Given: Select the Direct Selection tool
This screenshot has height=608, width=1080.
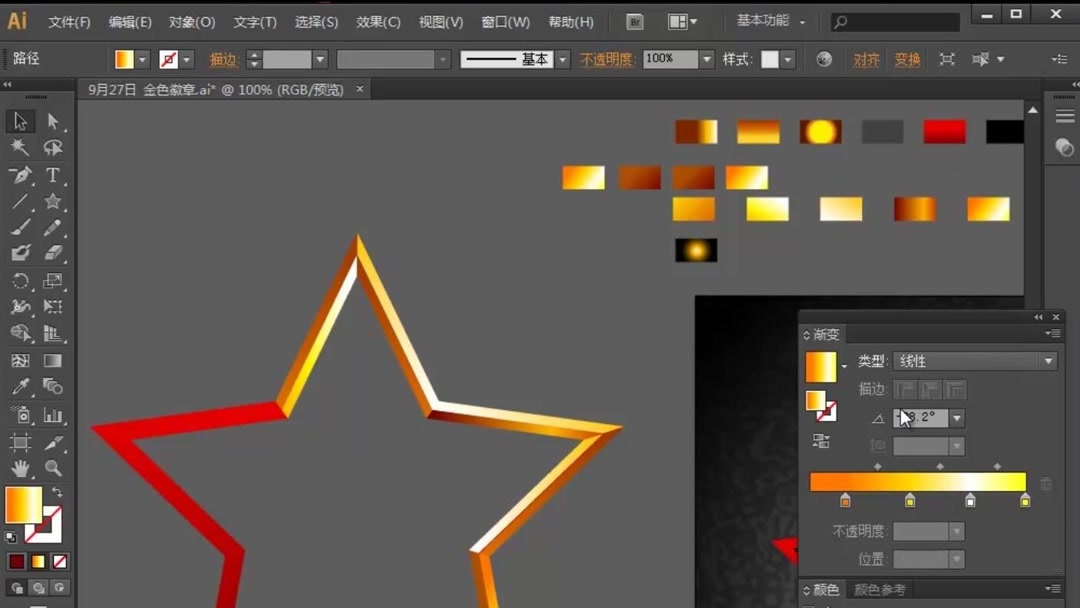Looking at the screenshot, I should pyautogui.click(x=53, y=119).
